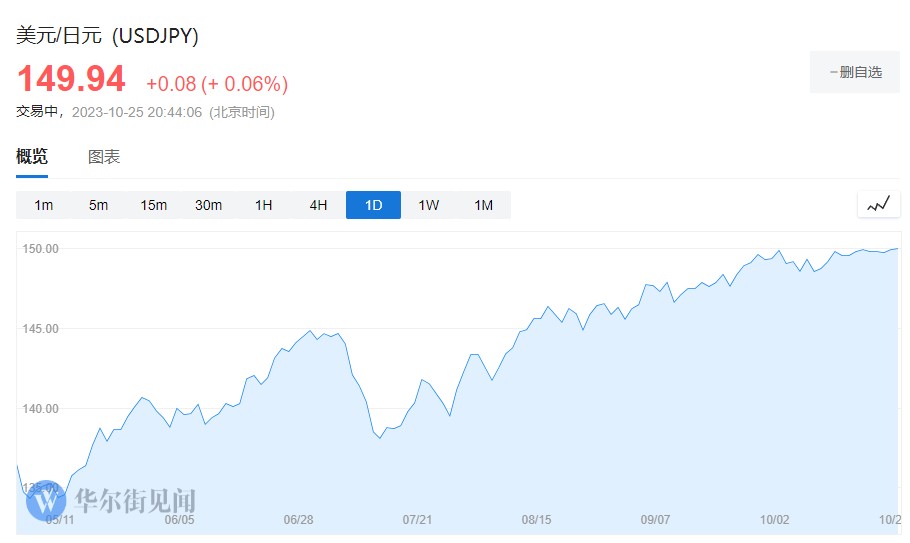
Task: Click the line chart type icon
Action: [878, 205]
